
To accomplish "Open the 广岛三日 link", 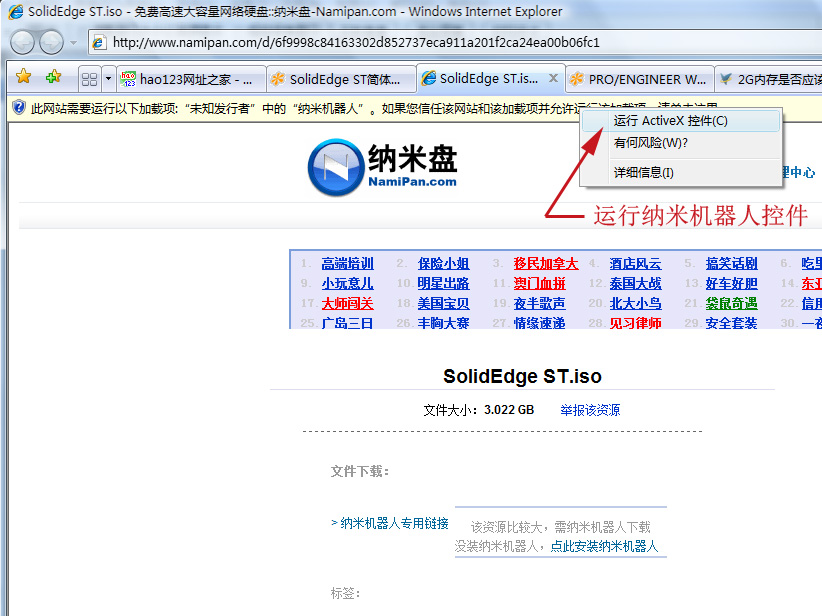I will click(348, 322).
